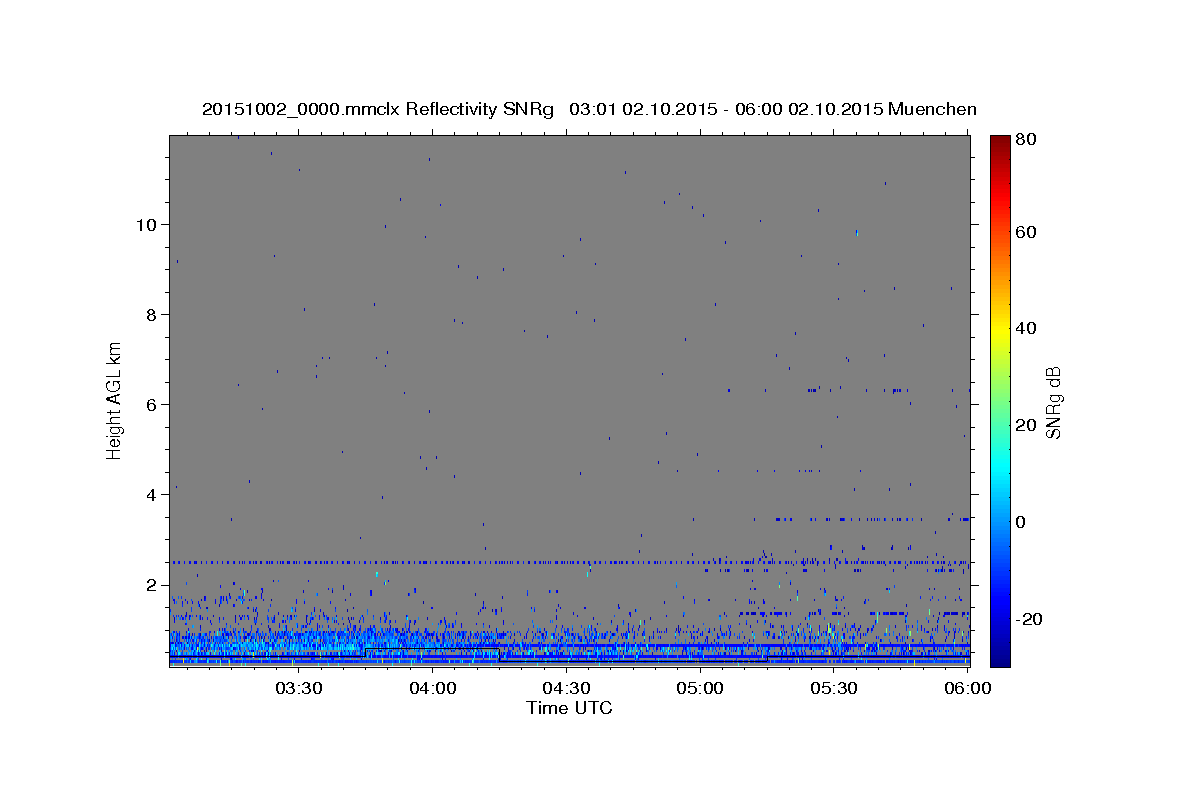This screenshot has height=800, width=1200.
Task: Click the colorbar value 20
Action: pyautogui.click(x=1025, y=425)
